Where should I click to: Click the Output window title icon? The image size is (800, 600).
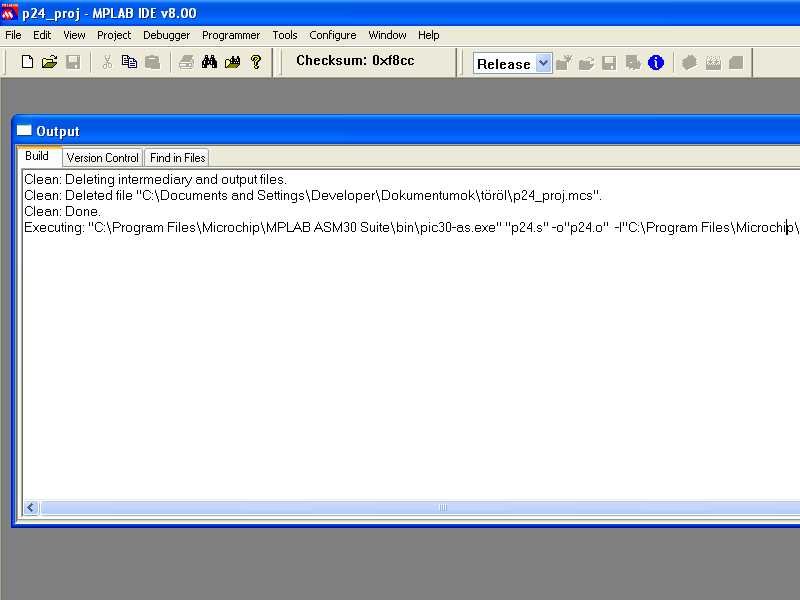tap(24, 131)
